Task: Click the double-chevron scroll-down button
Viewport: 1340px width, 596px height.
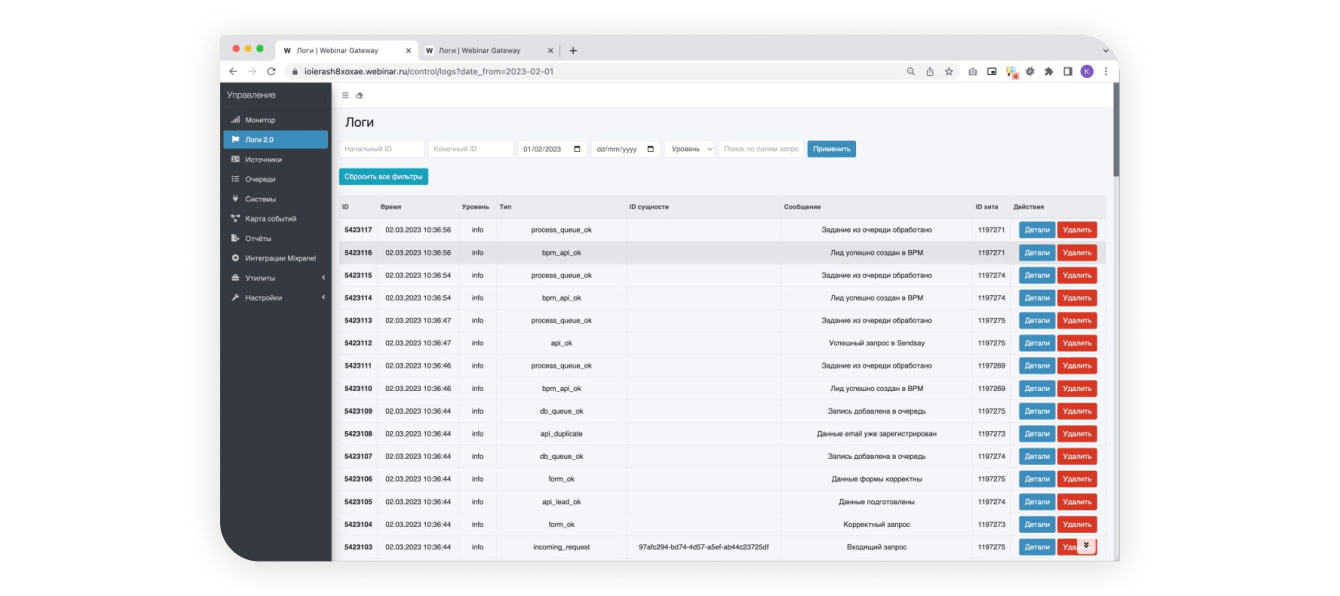Action: 1087,545
